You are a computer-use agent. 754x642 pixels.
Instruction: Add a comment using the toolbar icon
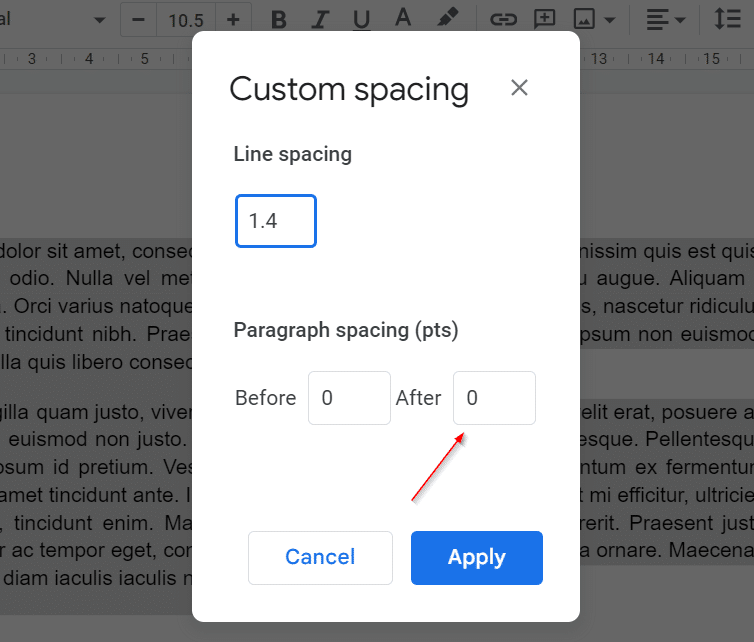pos(544,19)
